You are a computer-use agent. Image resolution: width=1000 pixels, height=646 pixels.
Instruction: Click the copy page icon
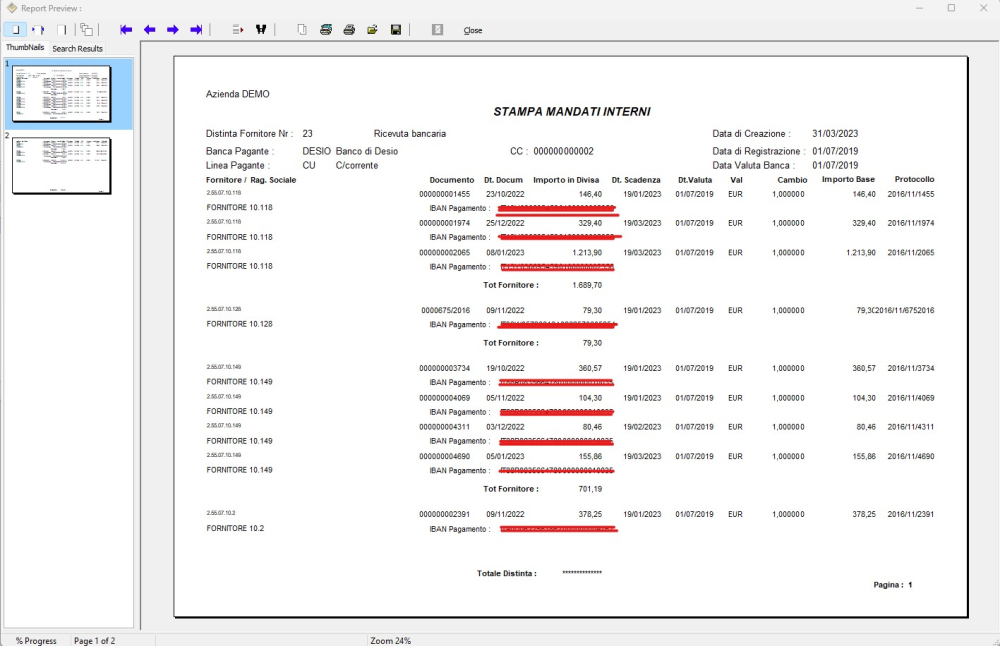click(x=302, y=30)
